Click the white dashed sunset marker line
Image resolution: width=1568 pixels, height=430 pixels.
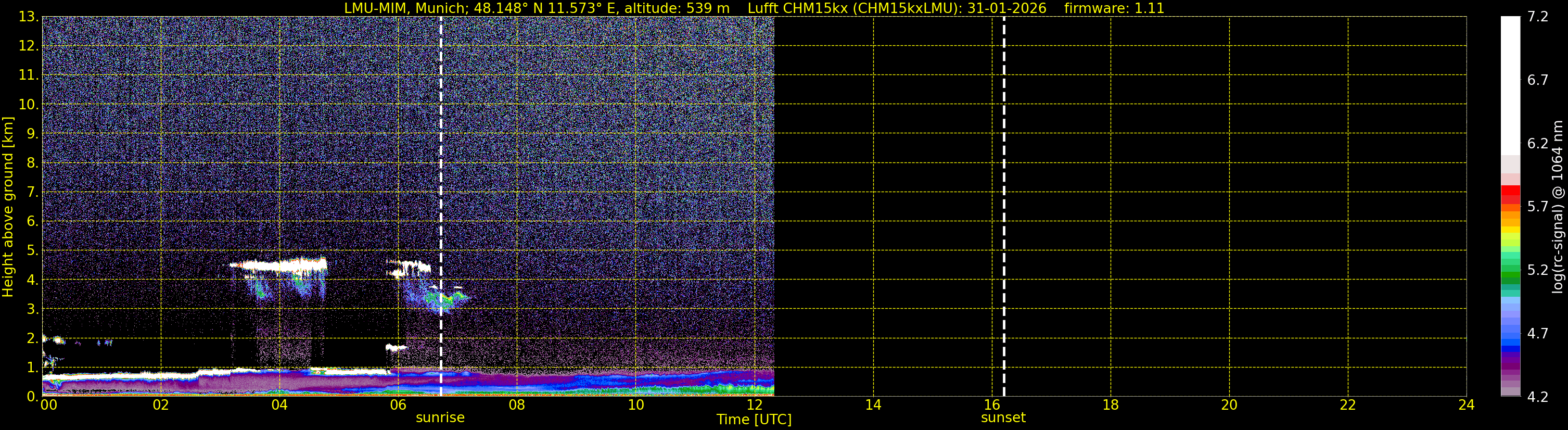1004,207
